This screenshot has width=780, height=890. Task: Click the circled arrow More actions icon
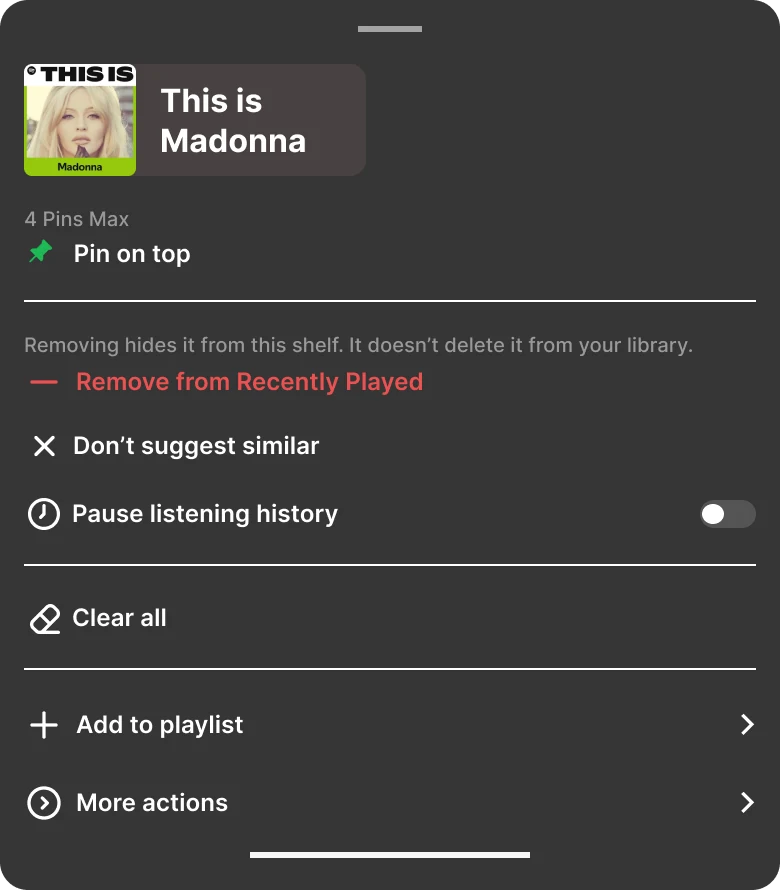44,803
